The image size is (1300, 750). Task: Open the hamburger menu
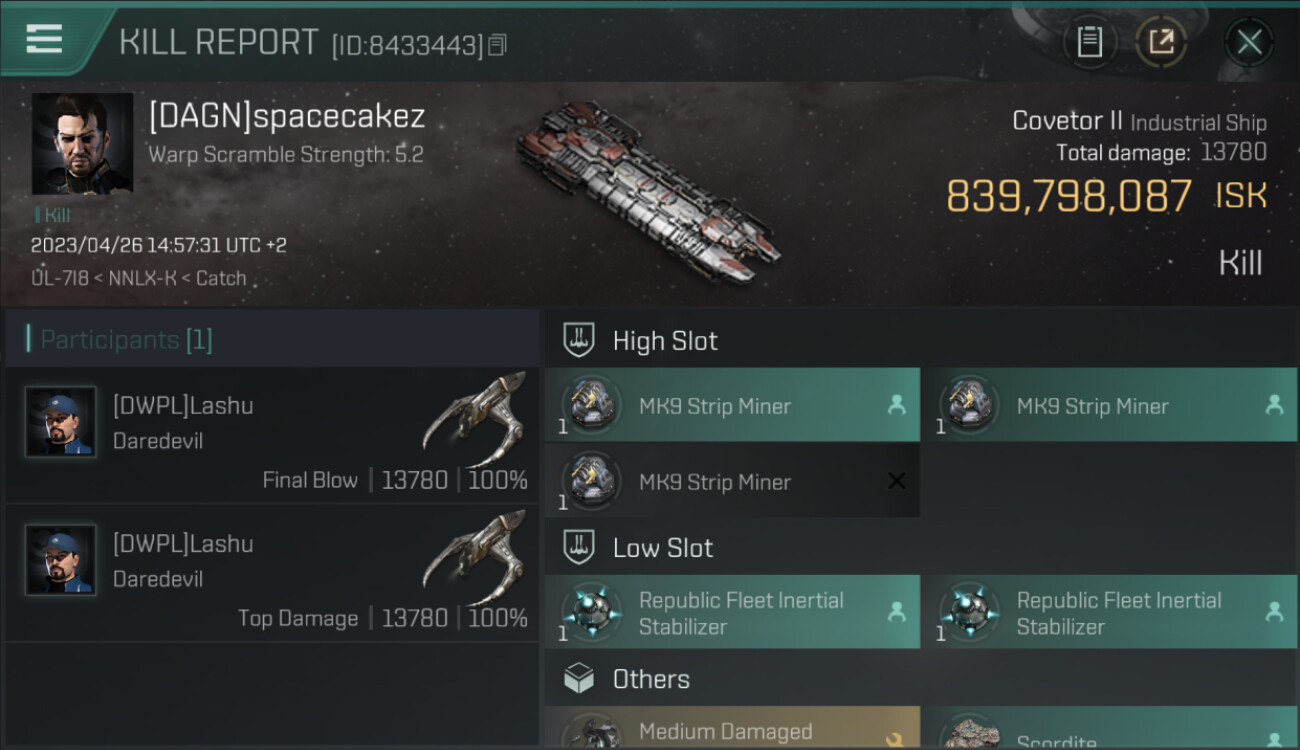[44, 39]
